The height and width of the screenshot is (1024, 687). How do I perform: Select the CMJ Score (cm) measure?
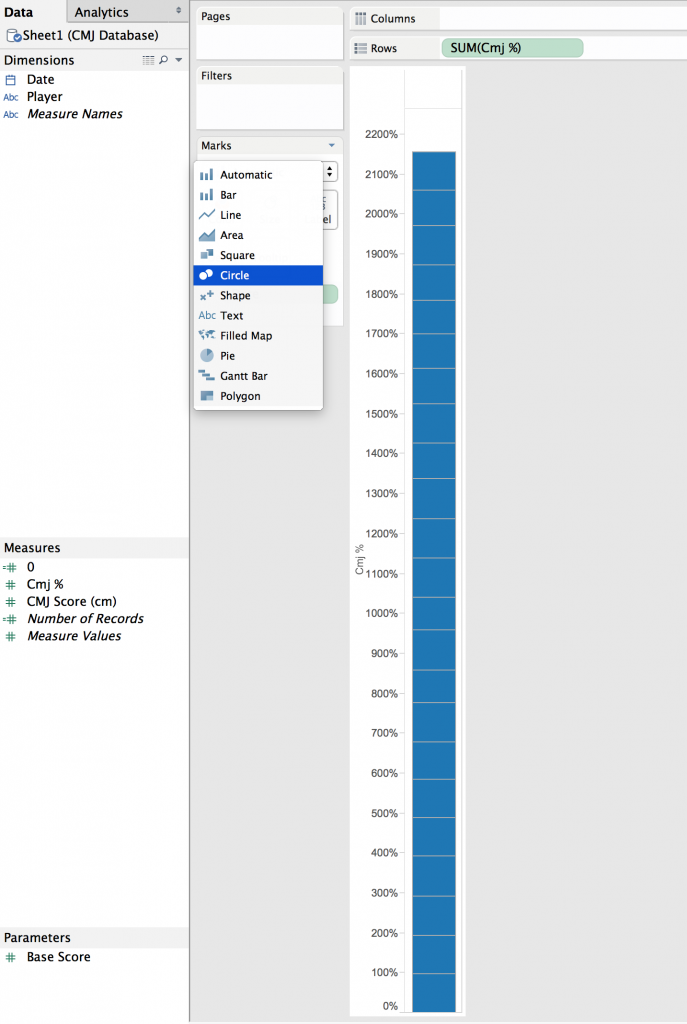point(71,601)
